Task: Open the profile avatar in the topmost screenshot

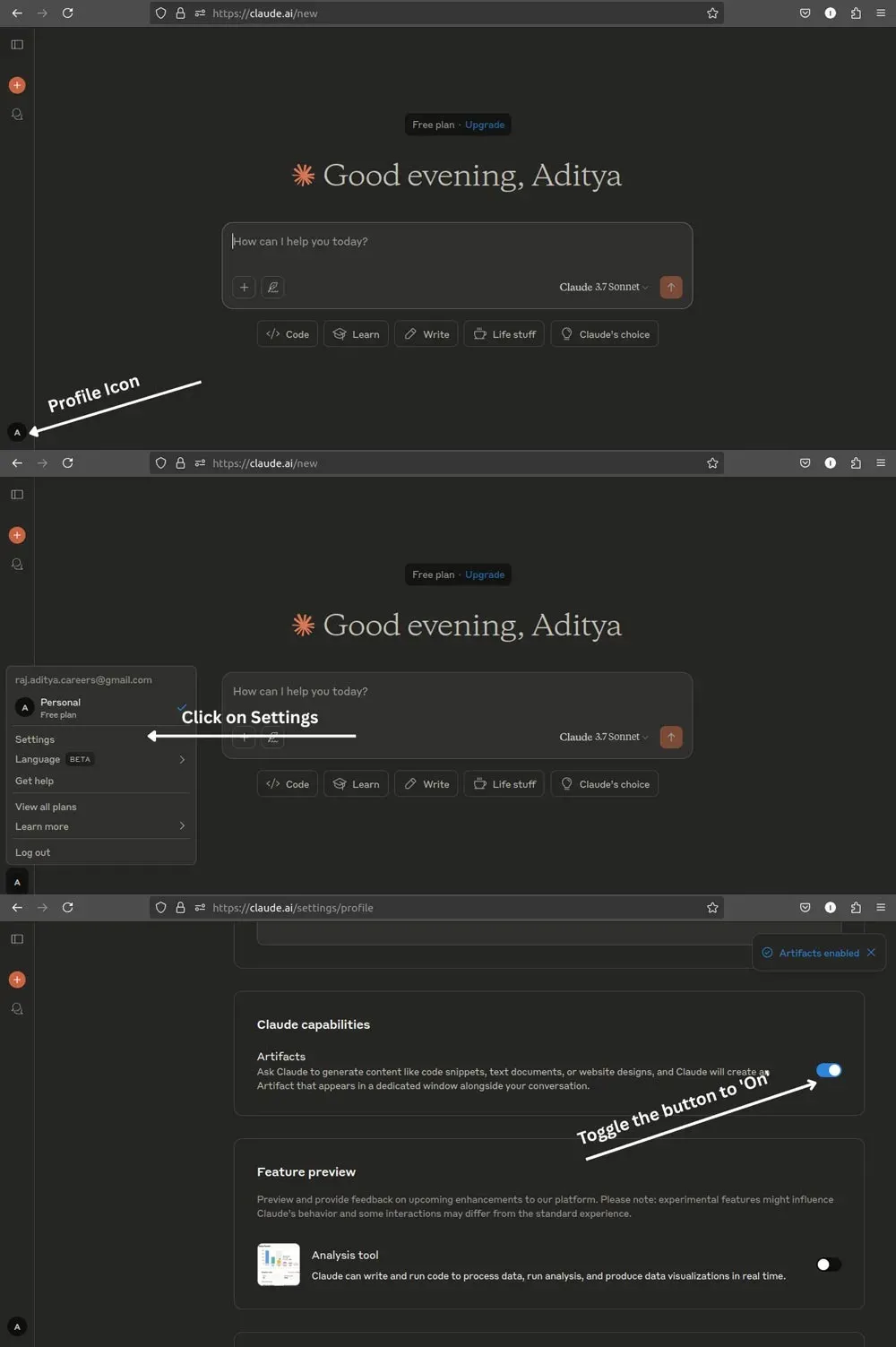Action: tap(17, 432)
